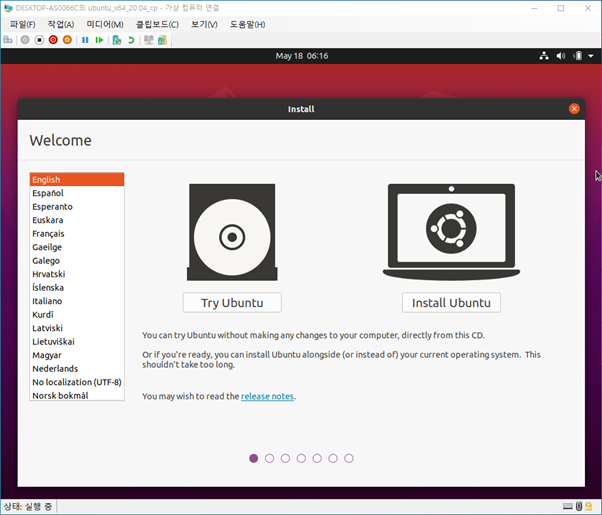Open the 보기(V) menu

pos(204,25)
